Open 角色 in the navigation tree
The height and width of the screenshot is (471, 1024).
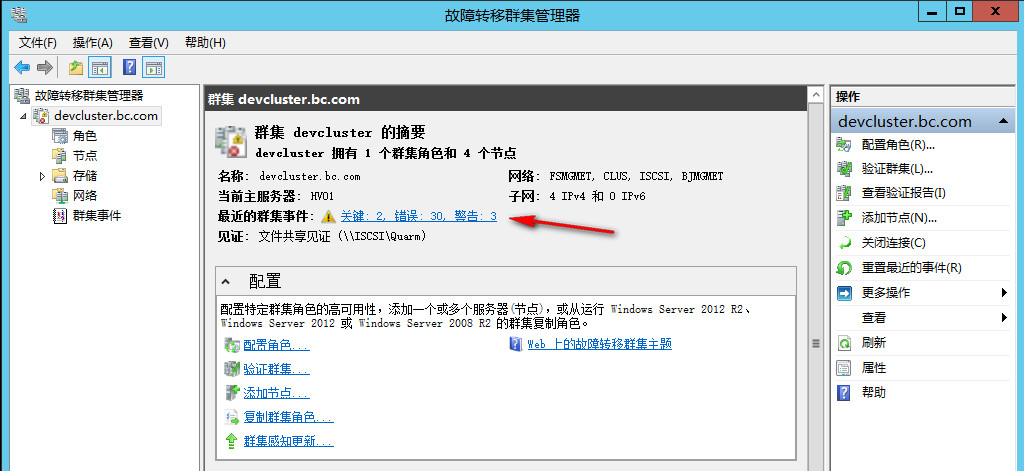(x=85, y=136)
